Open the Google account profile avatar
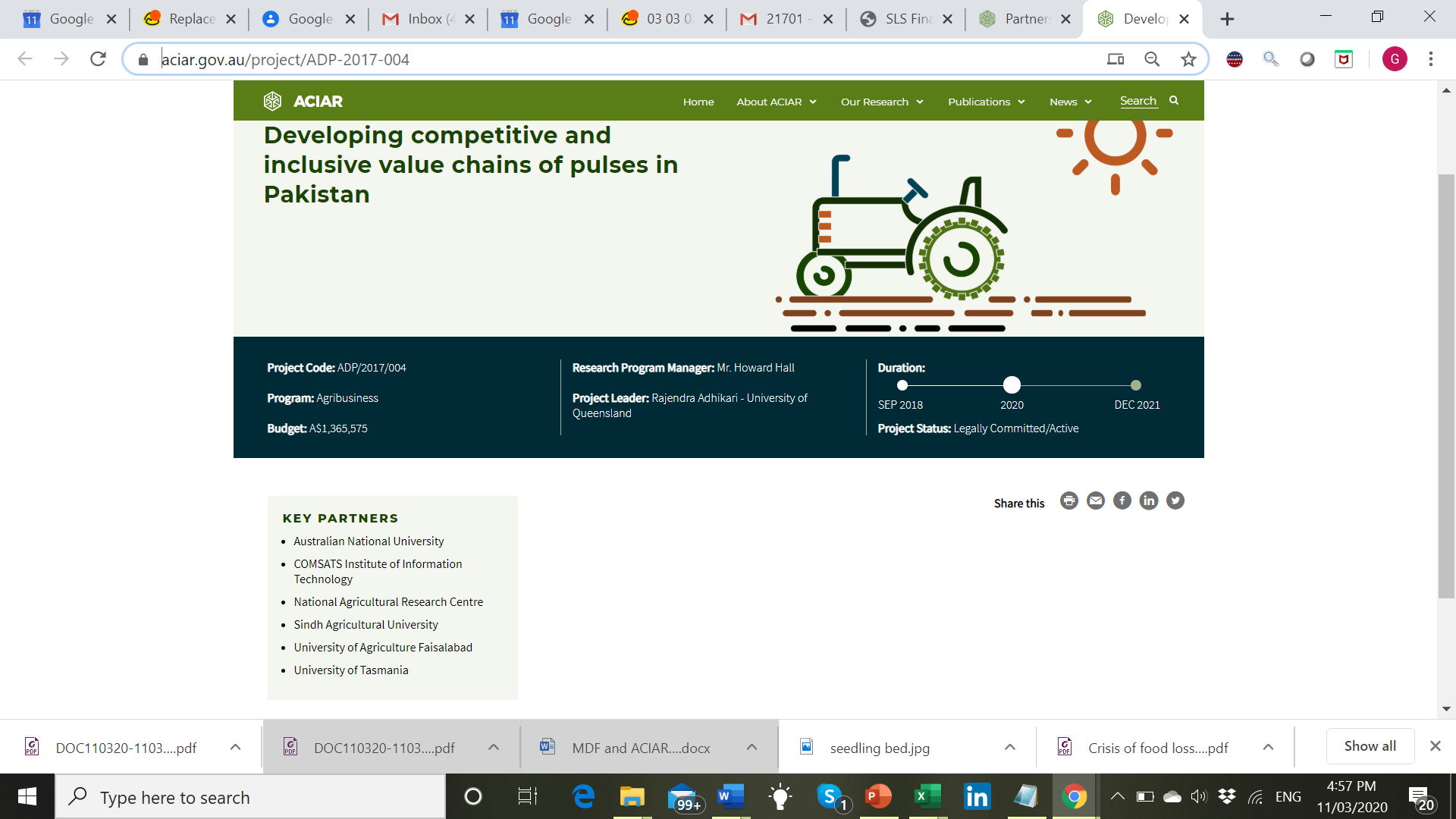1456x819 pixels. pos(1395,59)
